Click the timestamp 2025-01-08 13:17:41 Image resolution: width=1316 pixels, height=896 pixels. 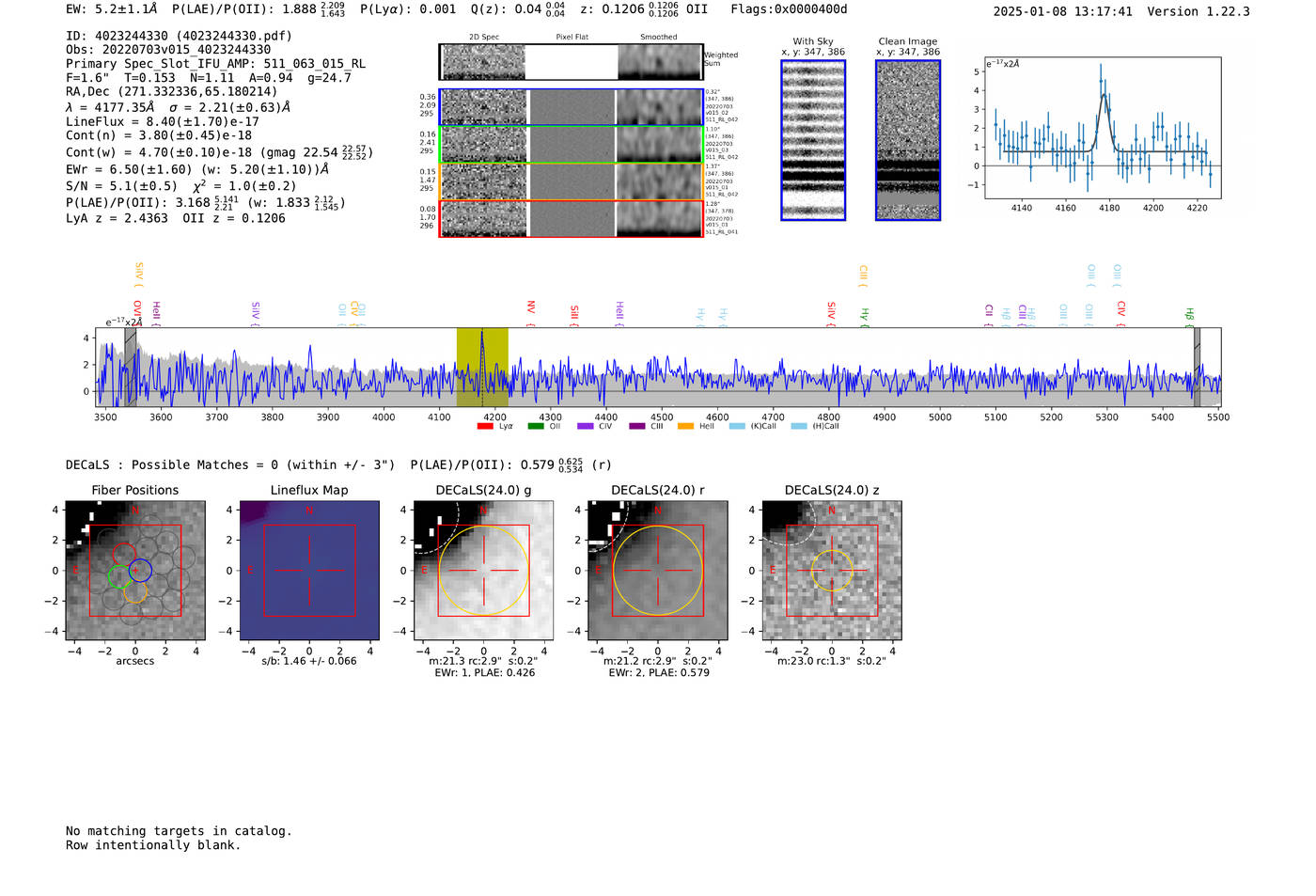1062,11
